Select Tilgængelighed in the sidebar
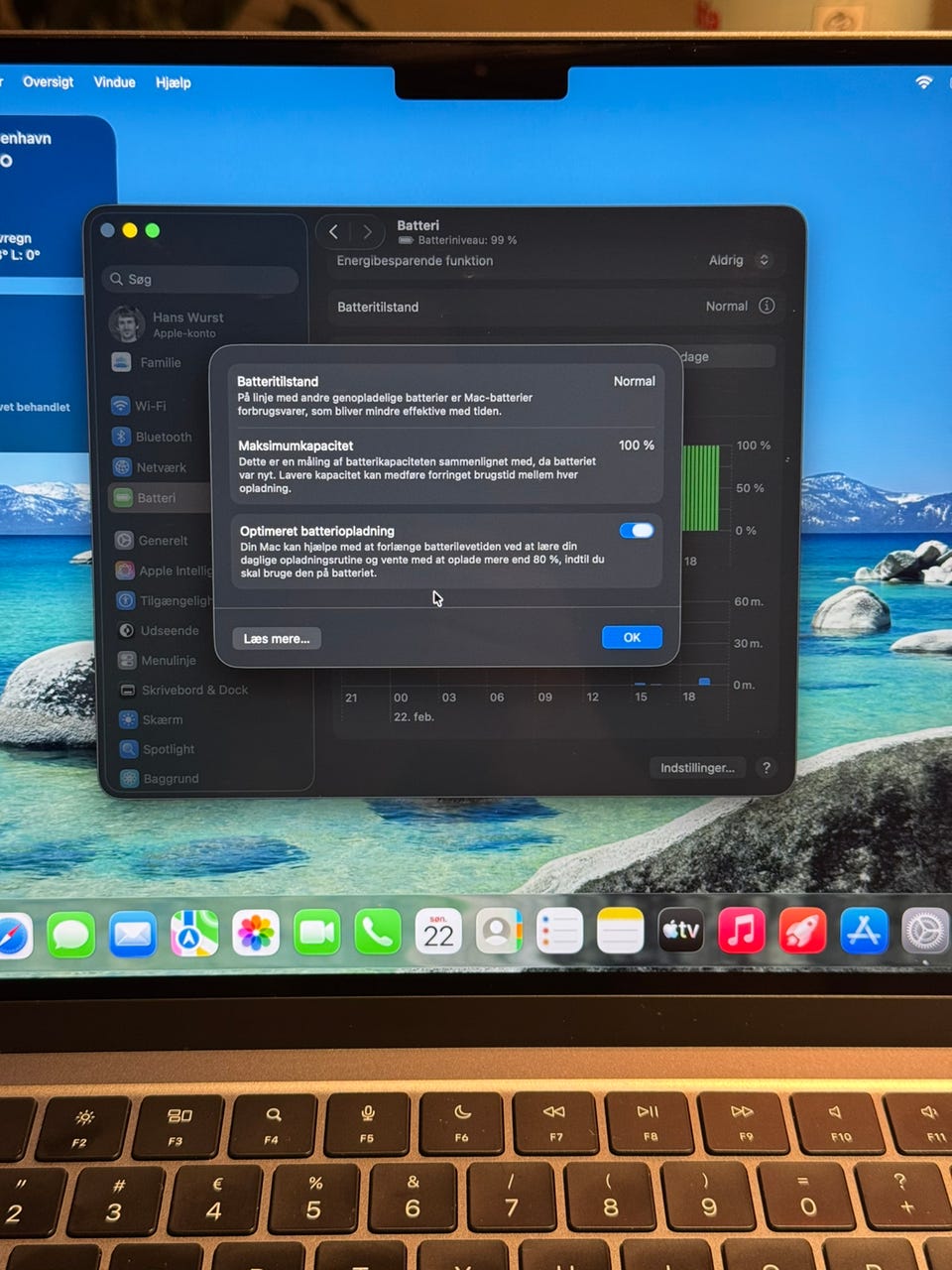 164,600
